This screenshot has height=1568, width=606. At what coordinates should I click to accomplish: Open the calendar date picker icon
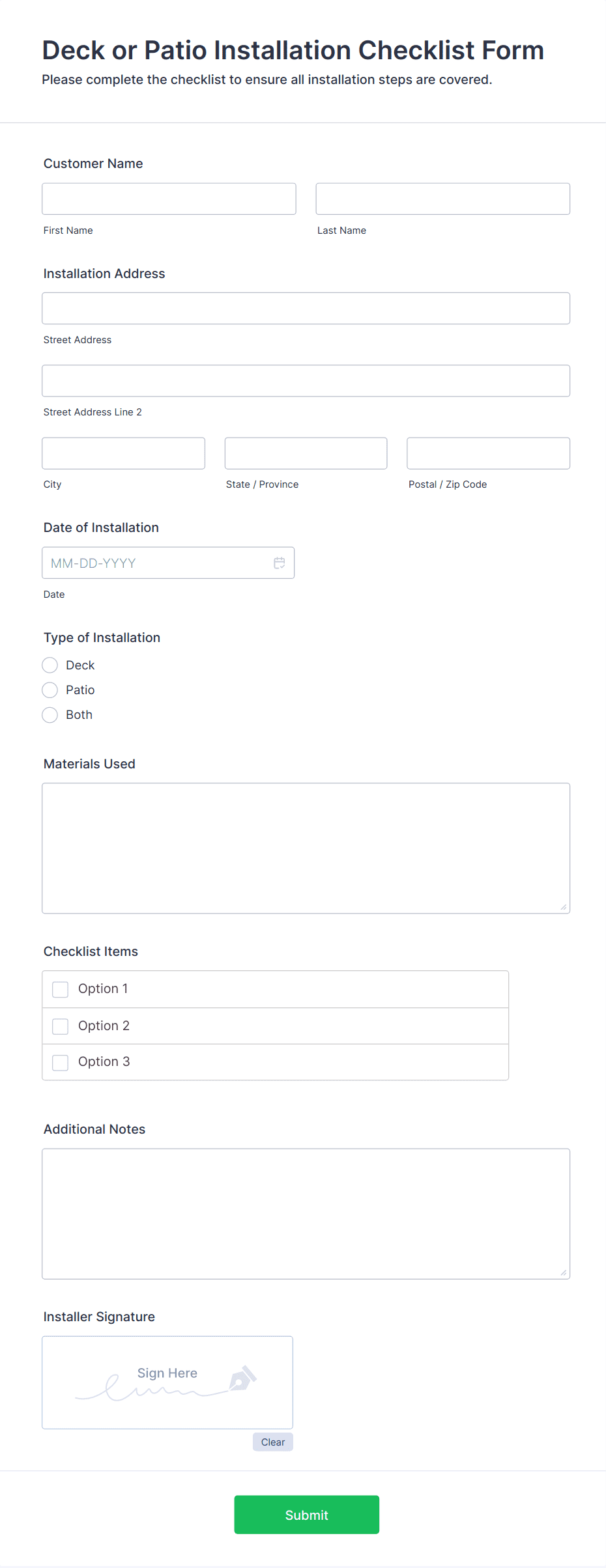pyautogui.click(x=279, y=563)
